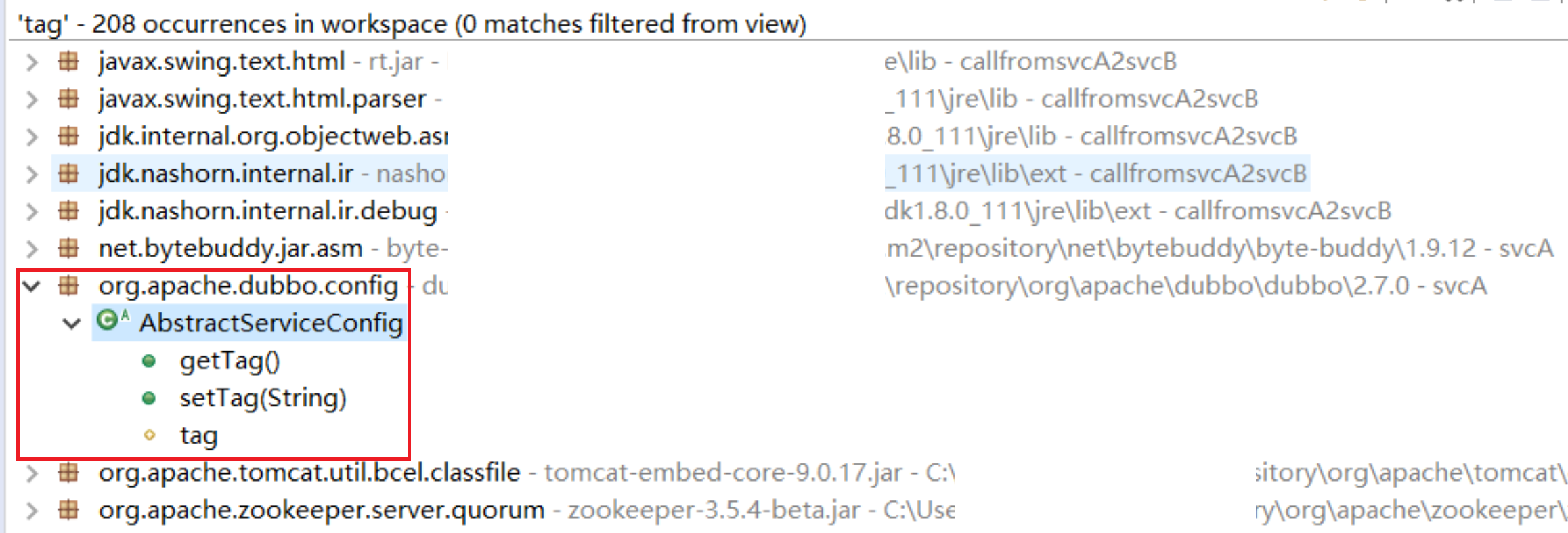Click the green method icon beside setTag(String)
The width and height of the screenshot is (1568, 533).
point(149,398)
